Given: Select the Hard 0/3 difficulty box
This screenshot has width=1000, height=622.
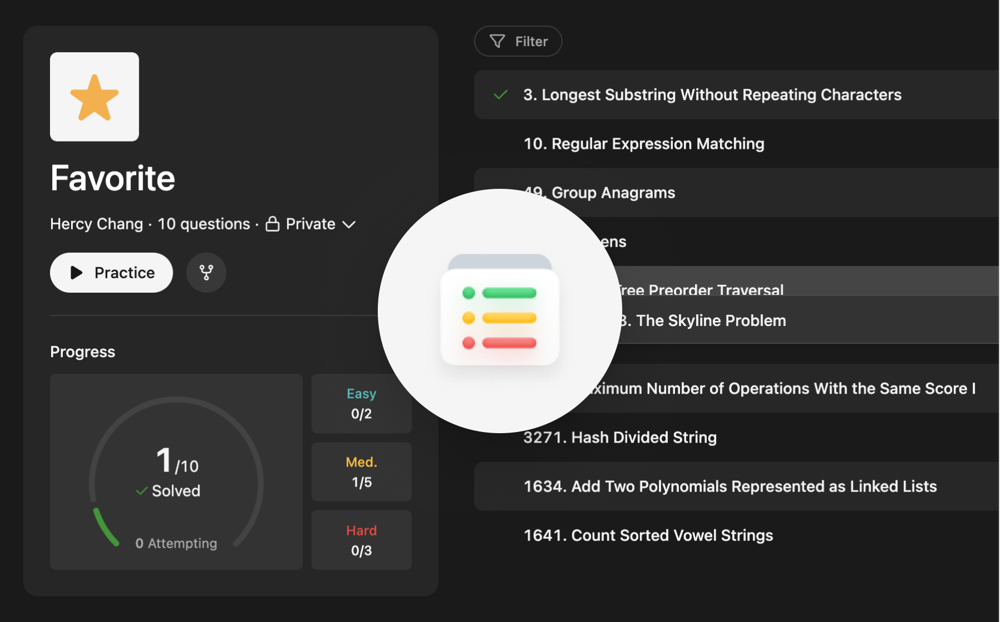Looking at the screenshot, I should pyautogui.click(x=361, y=540).
